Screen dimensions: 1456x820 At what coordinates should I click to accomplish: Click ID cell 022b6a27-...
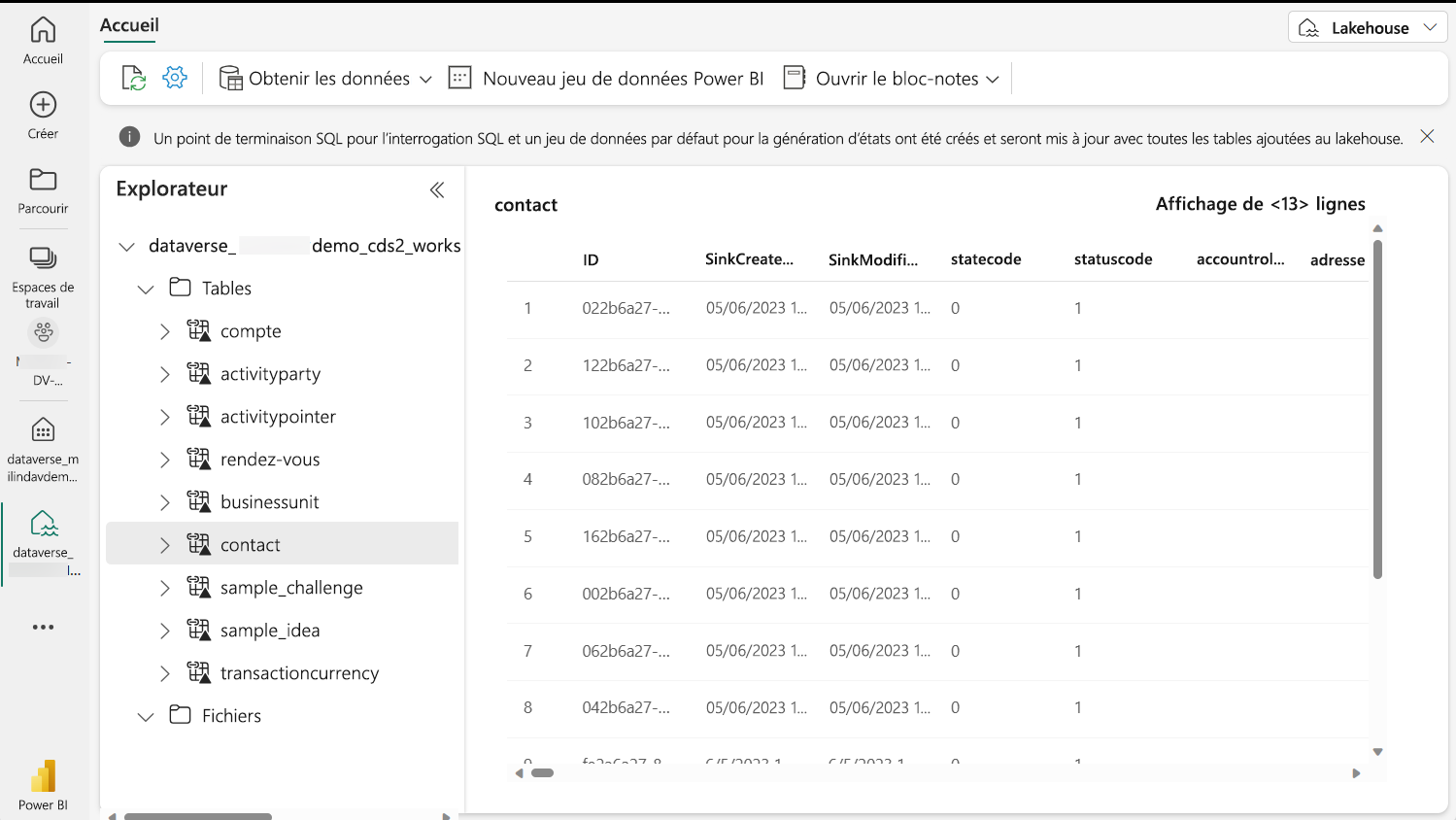click(x=626, y=308)
